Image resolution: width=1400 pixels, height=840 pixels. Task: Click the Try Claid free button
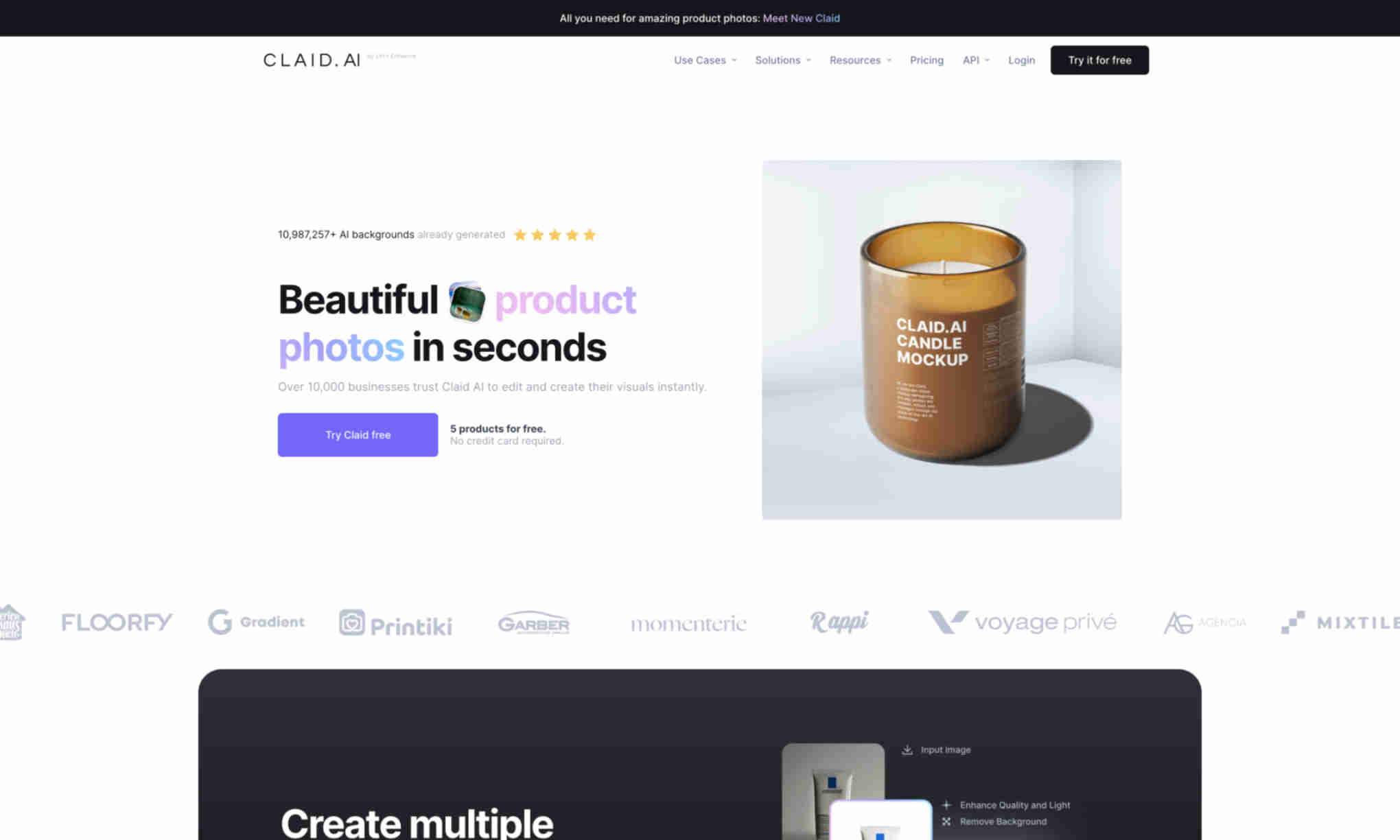(358, 434)
